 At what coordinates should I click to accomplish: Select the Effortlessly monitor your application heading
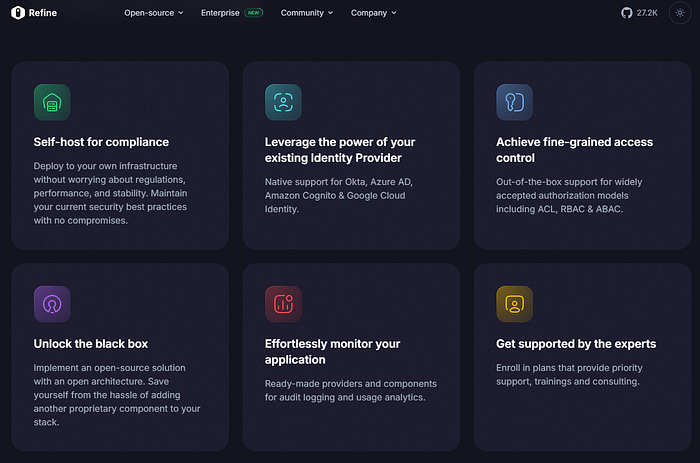click(x=333, y=352)
